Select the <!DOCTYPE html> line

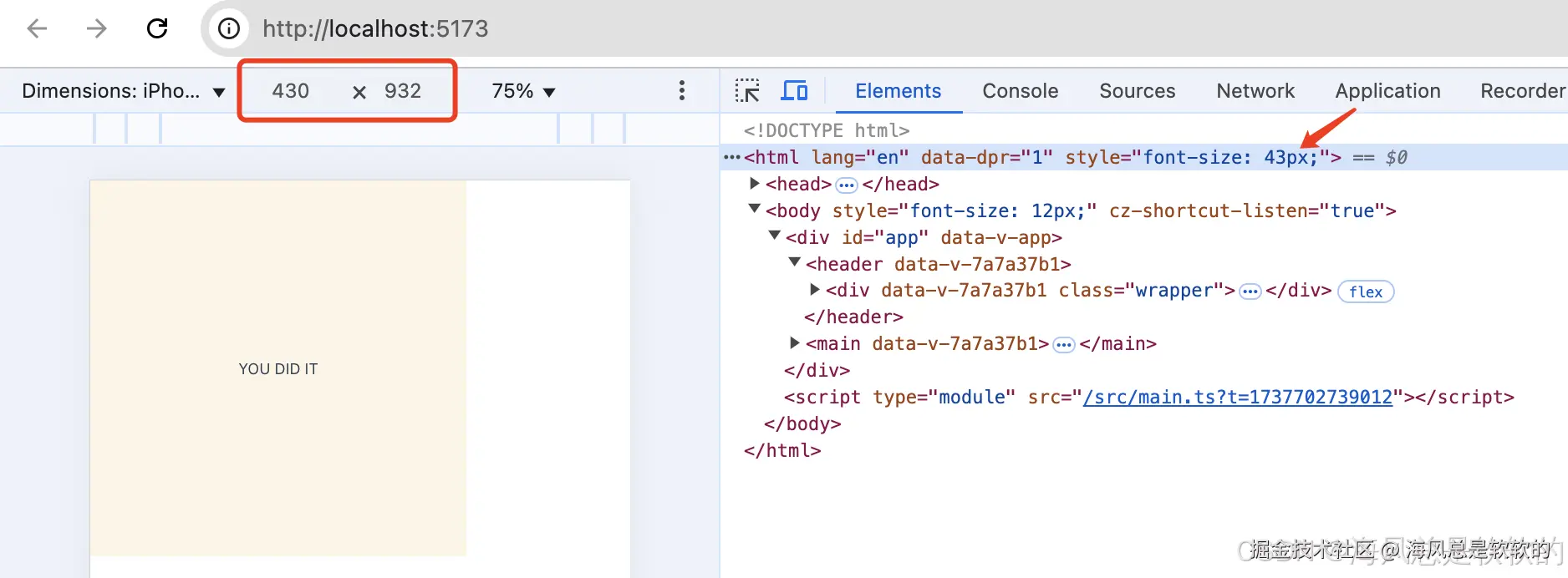point(827,130)
